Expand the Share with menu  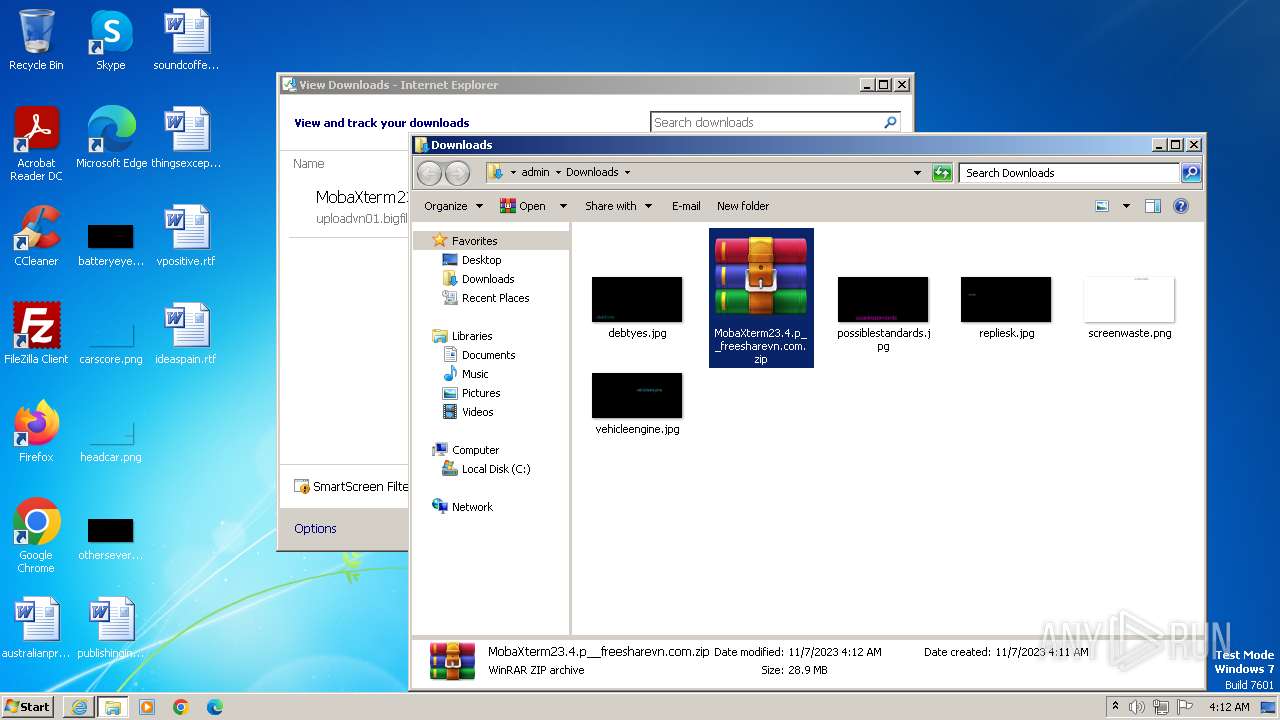[x=619, y=206]
